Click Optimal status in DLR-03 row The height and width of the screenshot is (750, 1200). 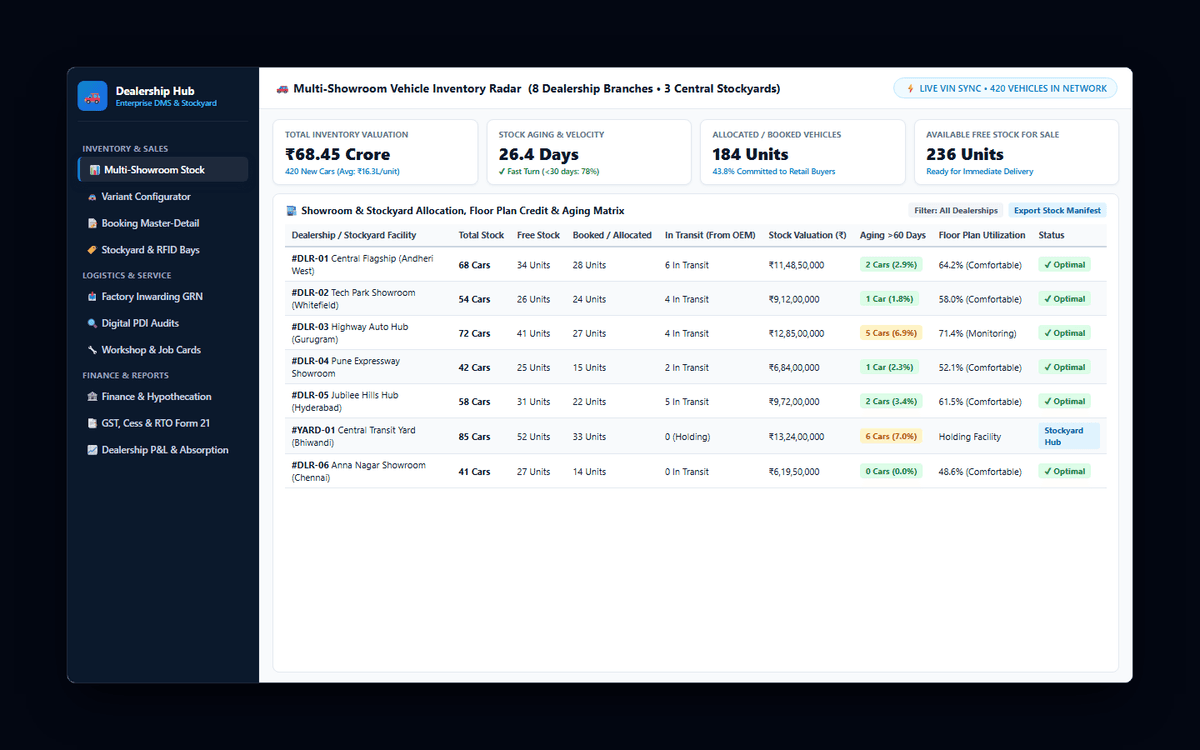pyautogui.click(x=1065, y=333)
